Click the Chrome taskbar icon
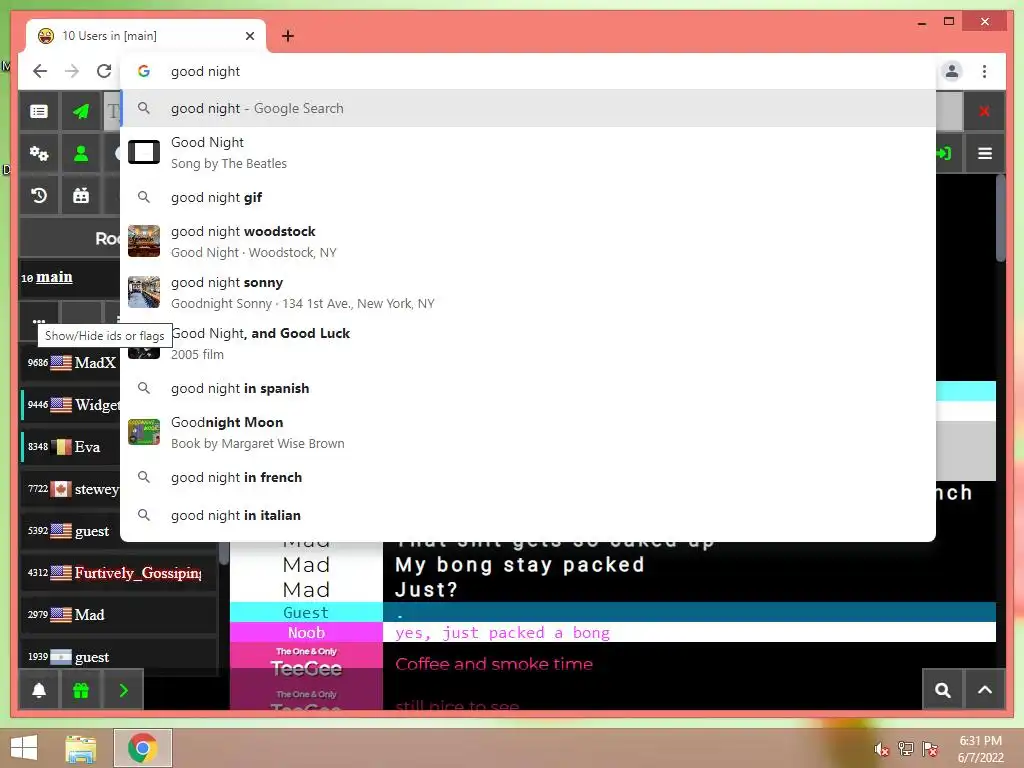Viewport: 1024px width, 768px height. [142, 748]
